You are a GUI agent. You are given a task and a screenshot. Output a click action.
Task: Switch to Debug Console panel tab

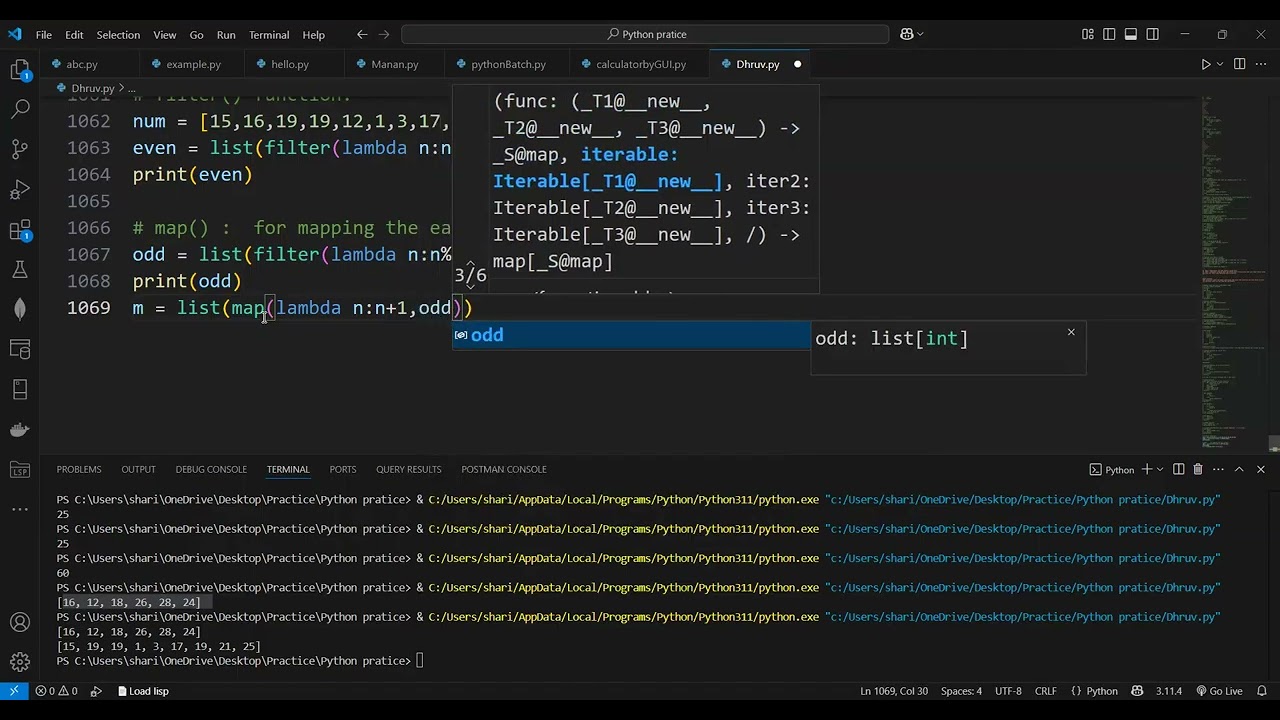(x=211, y=469)
